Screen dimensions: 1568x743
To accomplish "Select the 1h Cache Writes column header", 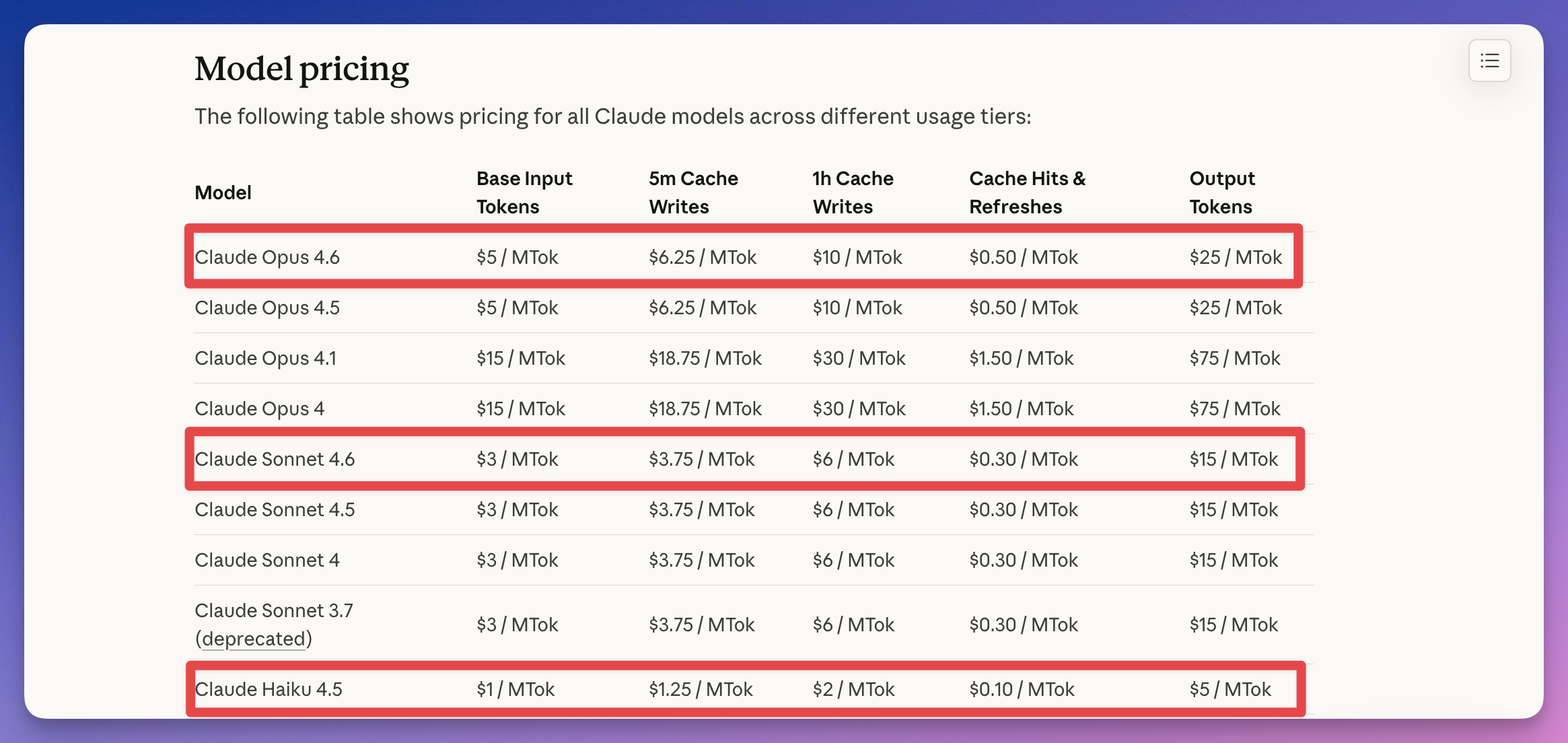I will tap(853, 192).
